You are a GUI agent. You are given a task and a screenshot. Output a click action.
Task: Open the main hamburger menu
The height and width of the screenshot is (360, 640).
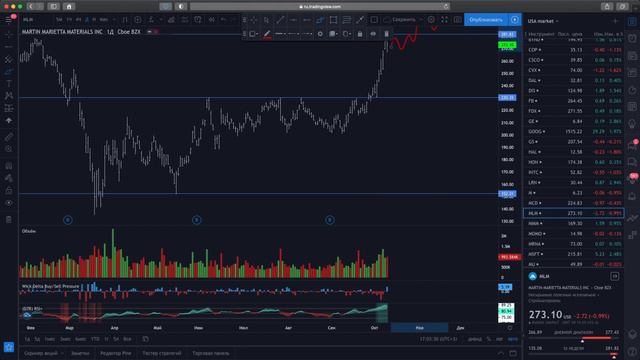tap(9, 20)
